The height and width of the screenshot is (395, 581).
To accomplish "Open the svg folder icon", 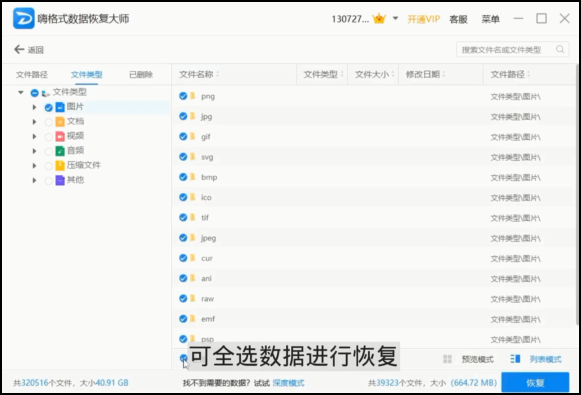I will [x=193, y=157].
